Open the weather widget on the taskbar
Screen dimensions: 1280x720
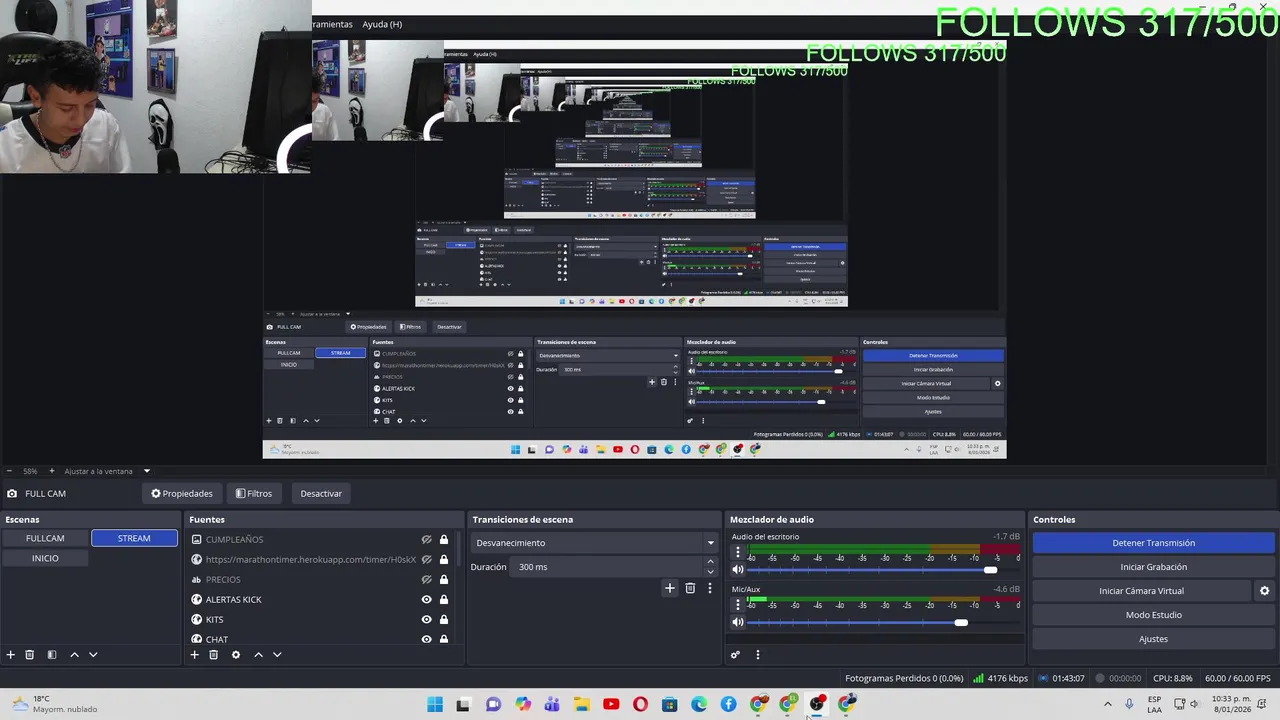coord(55,704)
